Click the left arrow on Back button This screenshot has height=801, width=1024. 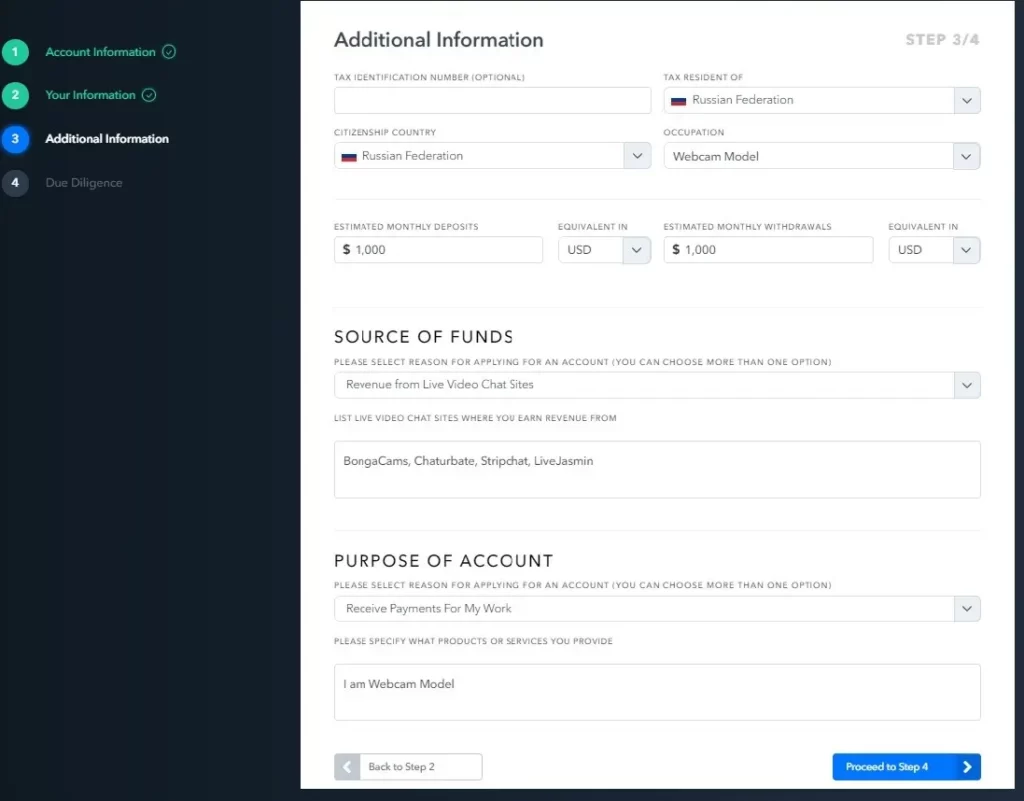click(x=347, y=767)
